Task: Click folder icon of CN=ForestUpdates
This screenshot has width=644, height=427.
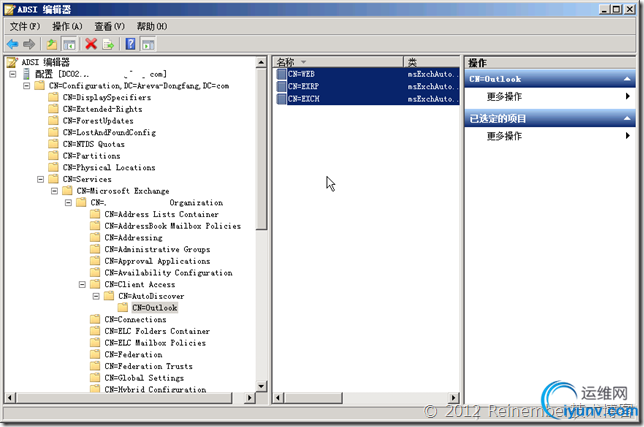Action: click(x=53, y=121)
